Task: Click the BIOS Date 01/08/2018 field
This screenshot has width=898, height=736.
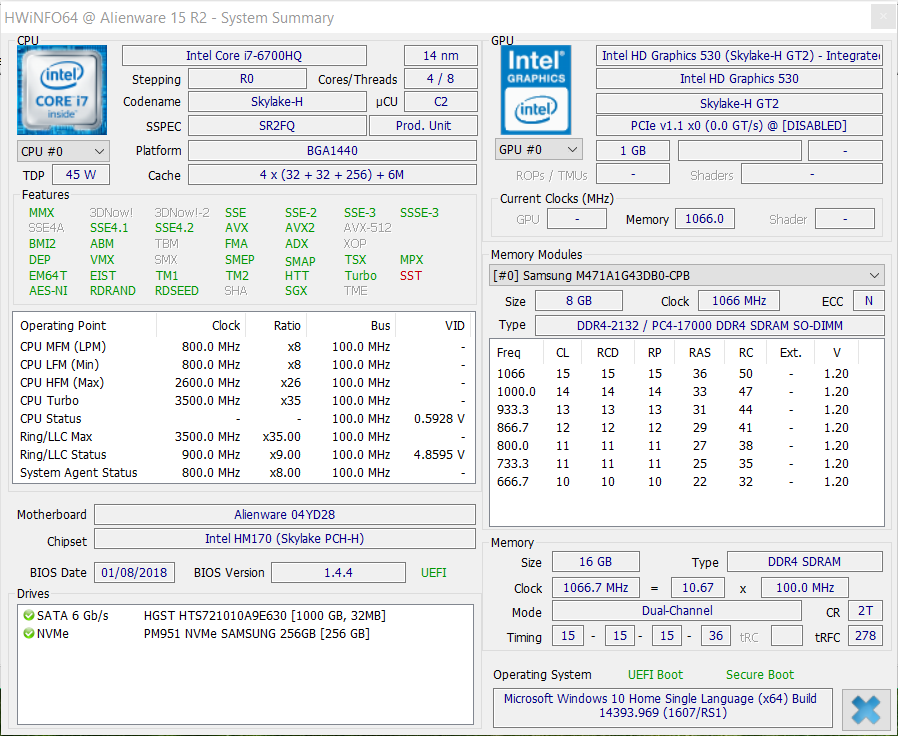Action: click(134, 573)
